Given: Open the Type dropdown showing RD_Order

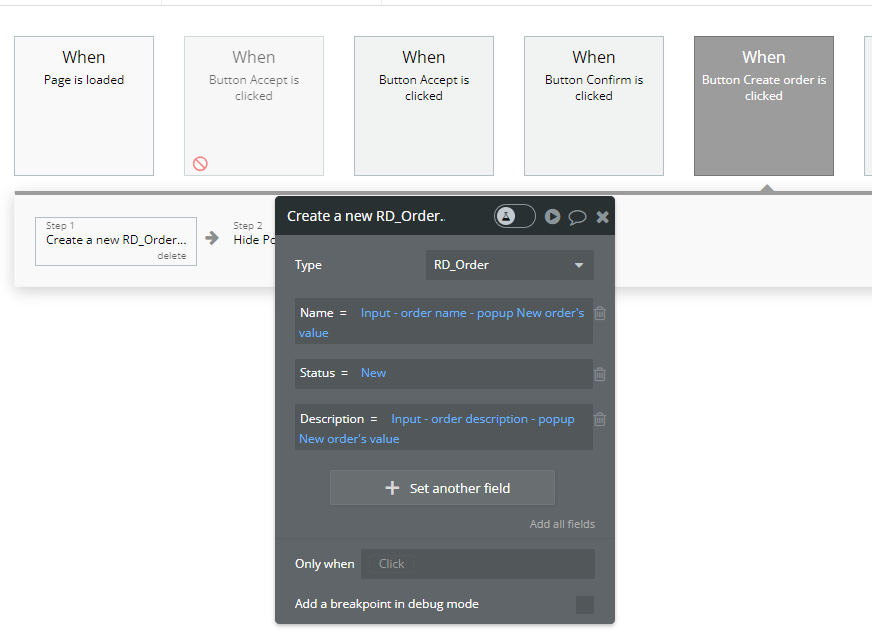Looking at the screenshot, I should [x=509, y=265].
